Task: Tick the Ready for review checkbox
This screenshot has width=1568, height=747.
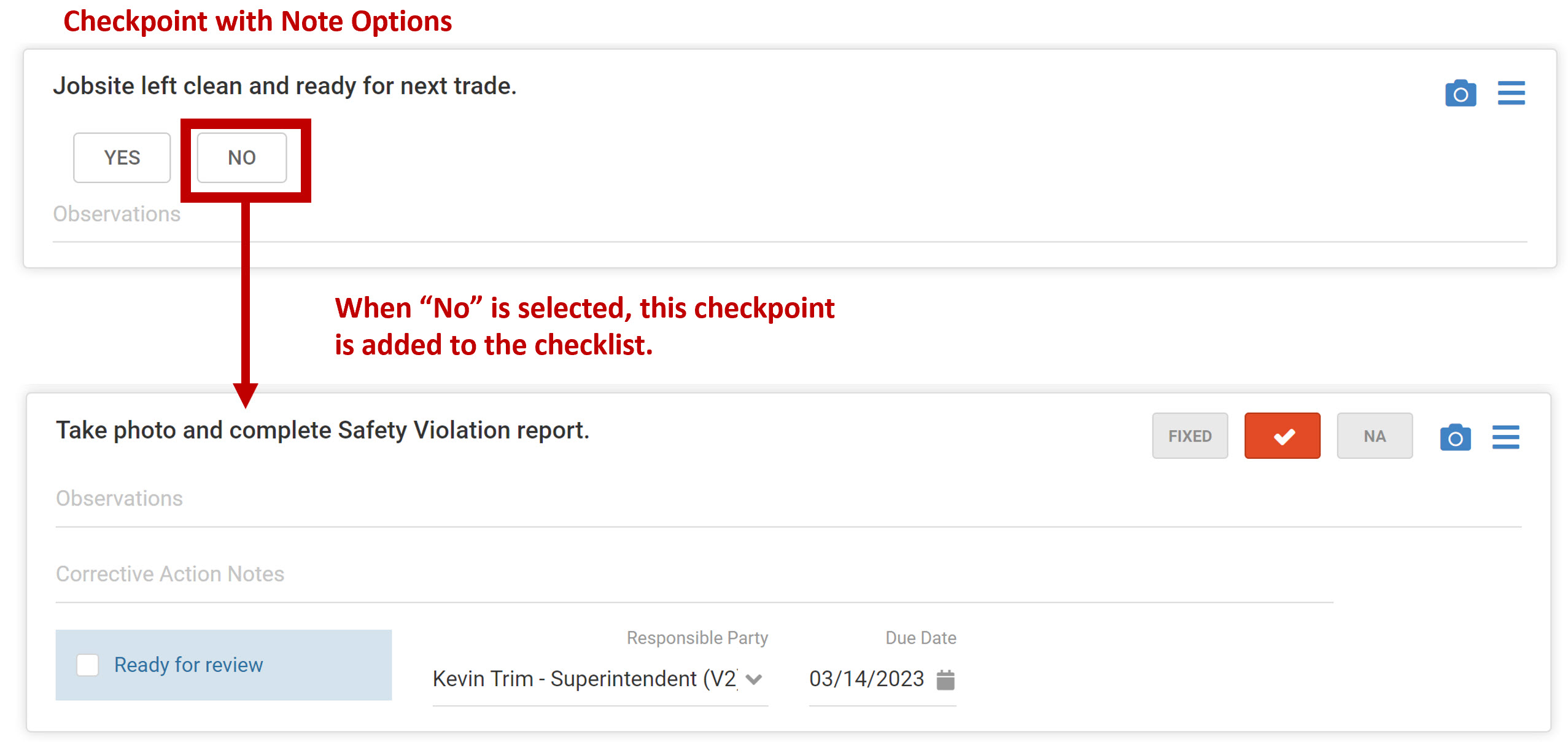Action: tap(87, 665)
